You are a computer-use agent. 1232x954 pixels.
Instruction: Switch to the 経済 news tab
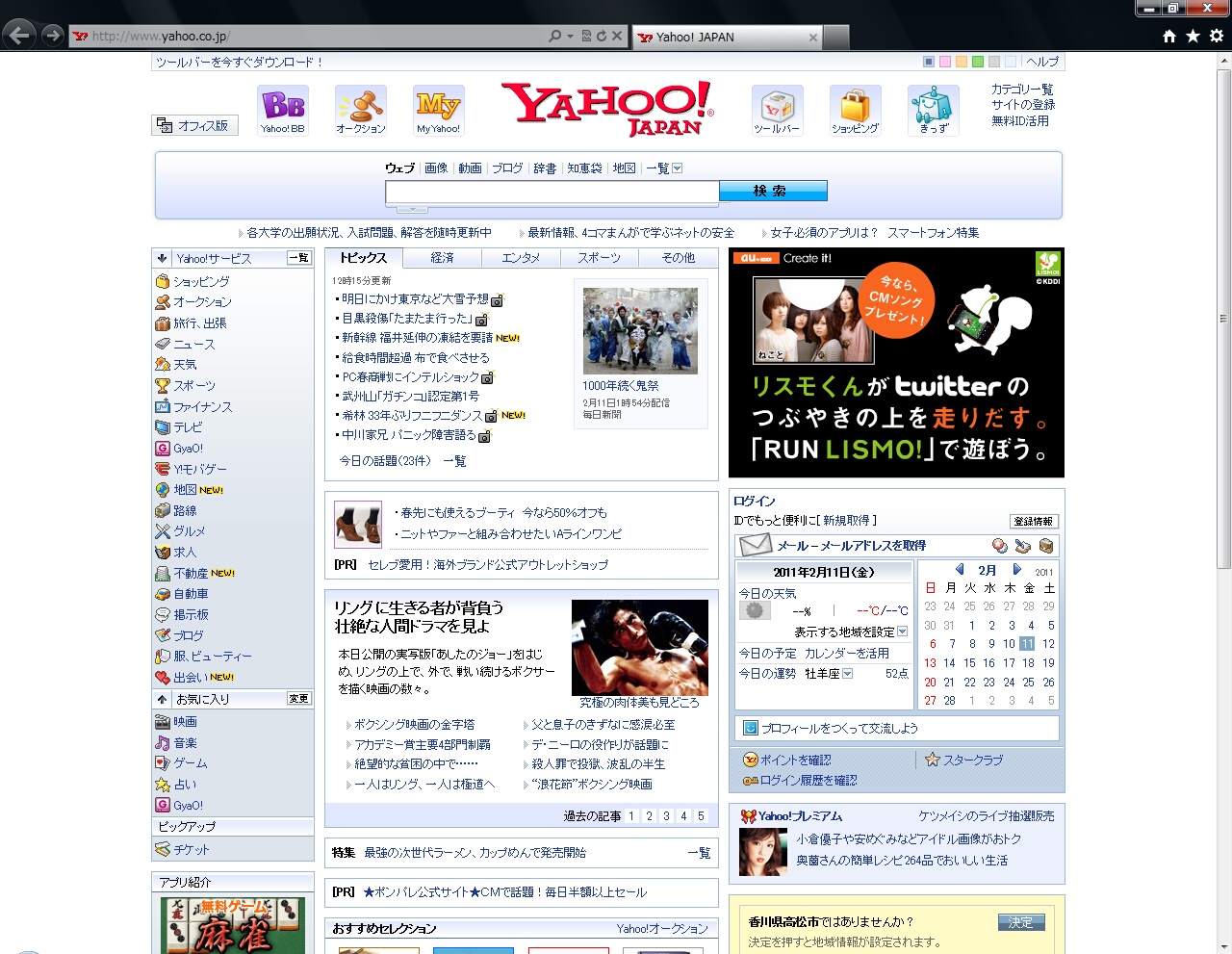point(443,258)
